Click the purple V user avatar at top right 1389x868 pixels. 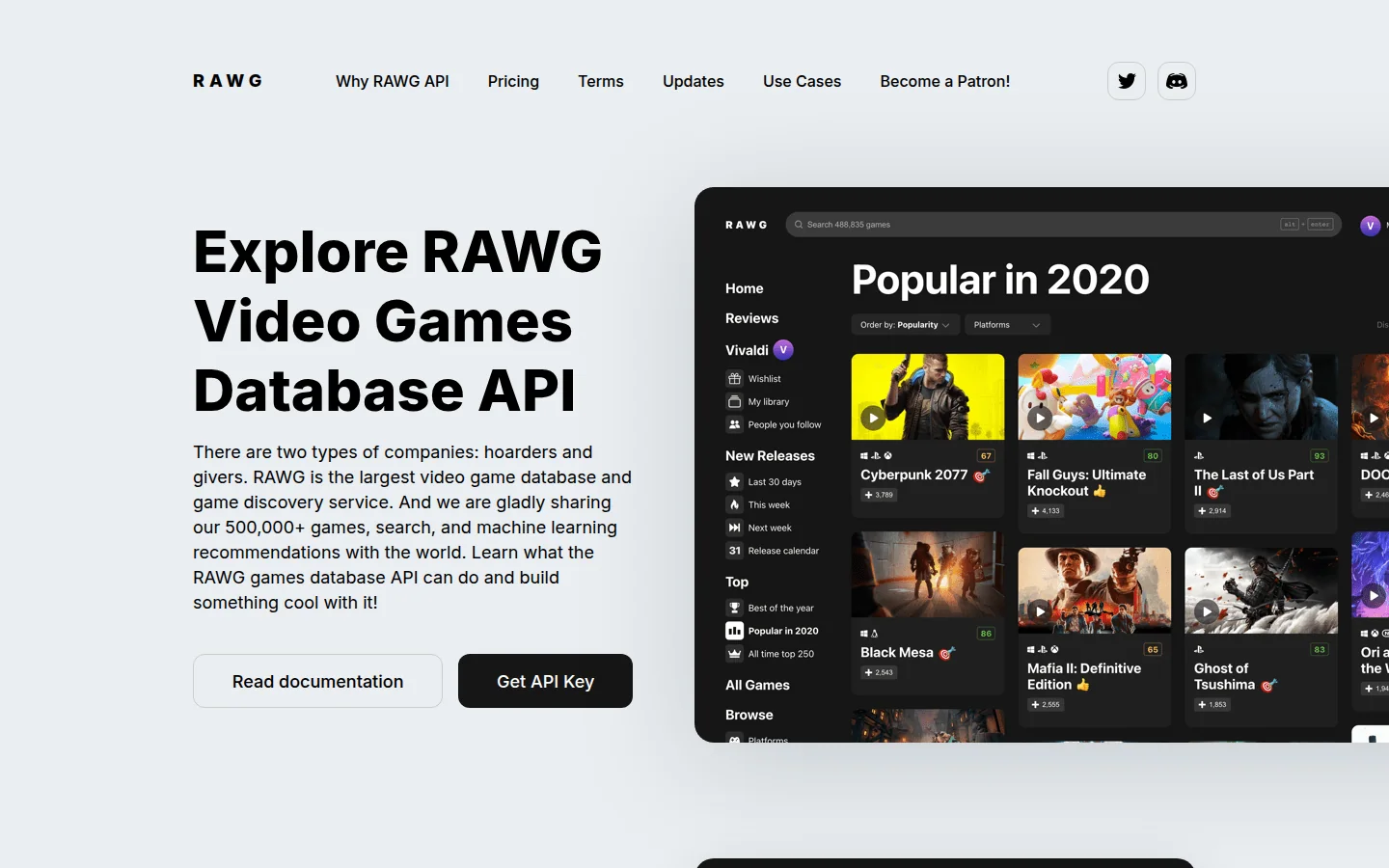[1370, 225]
